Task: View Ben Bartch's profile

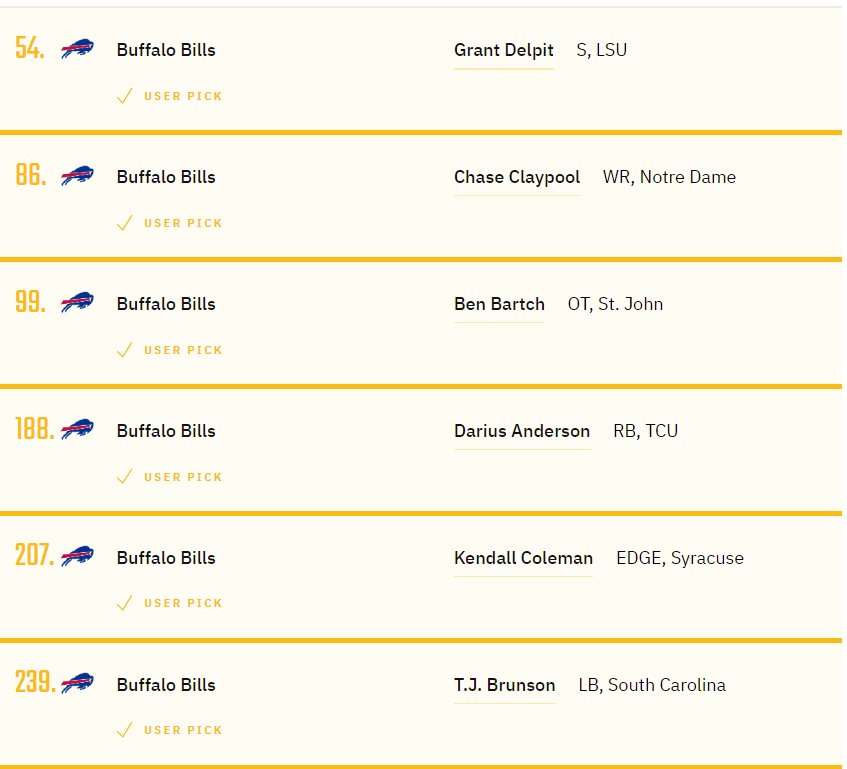Action: point(499,304)
